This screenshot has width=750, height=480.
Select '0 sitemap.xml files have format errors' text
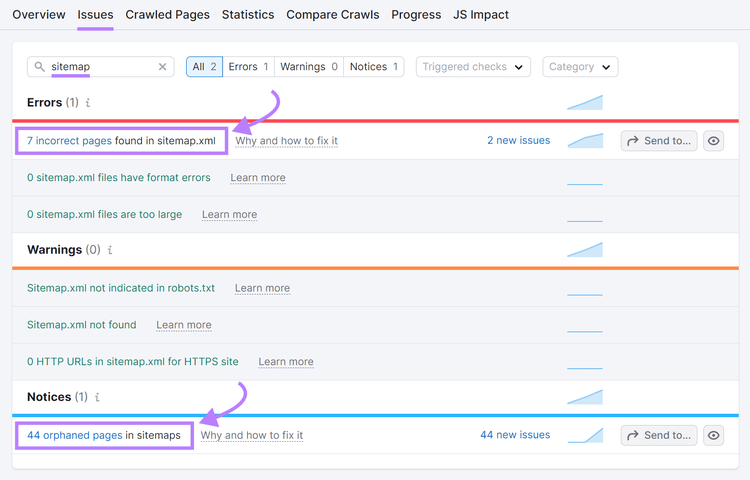click(x=119, y=178)
